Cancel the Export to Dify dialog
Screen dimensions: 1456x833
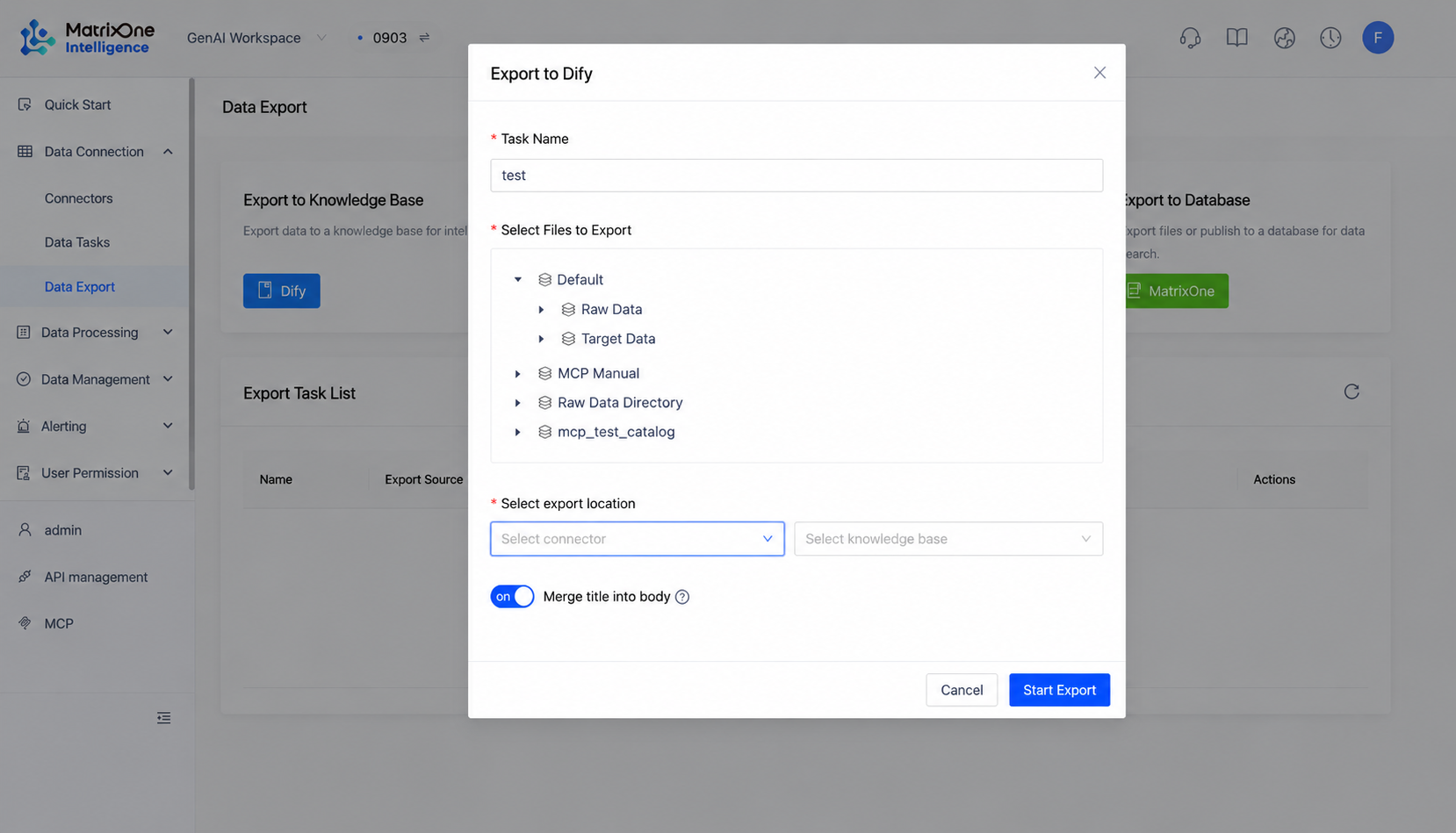962,690
